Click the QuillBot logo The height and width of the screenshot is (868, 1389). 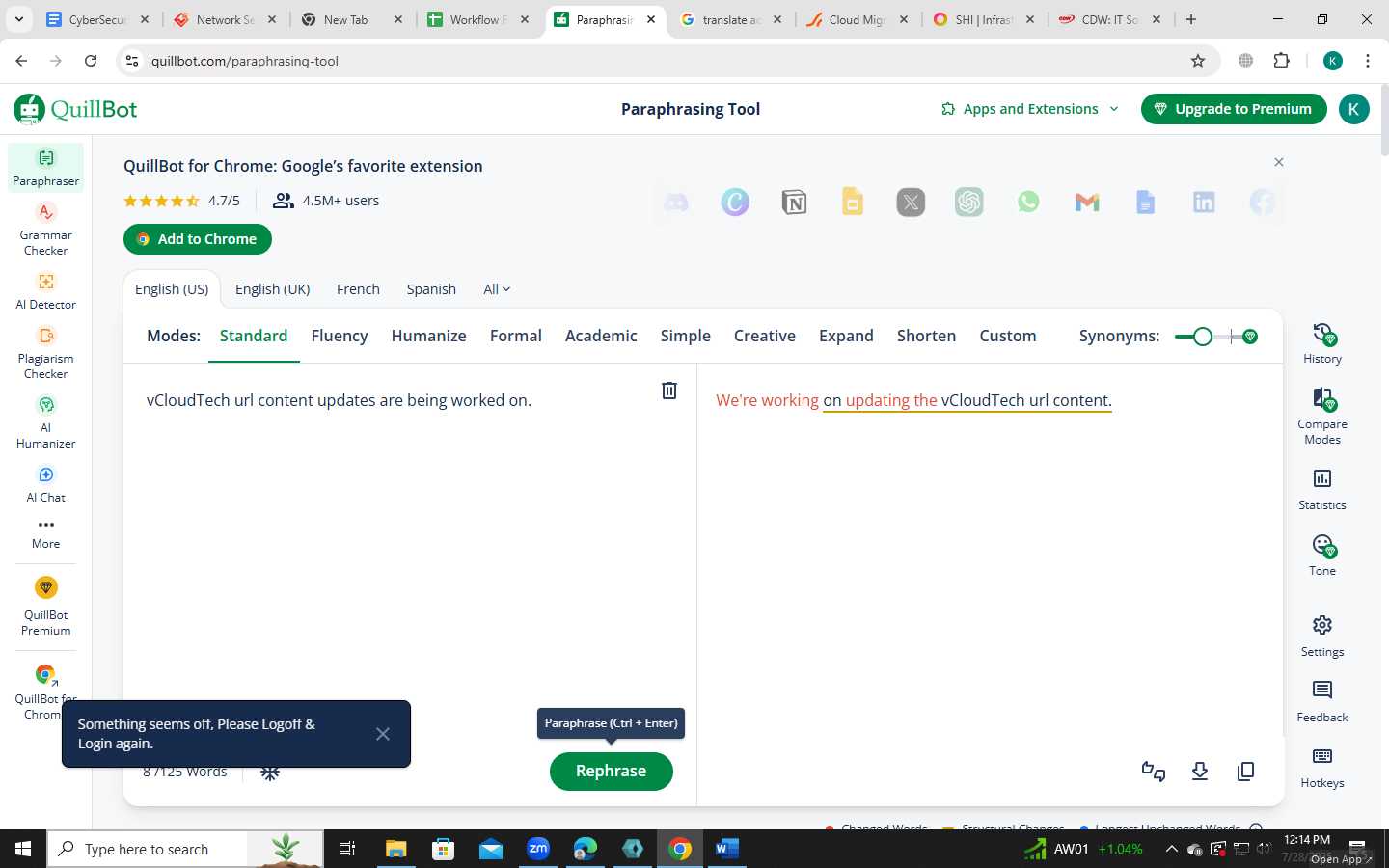[76, 109]
